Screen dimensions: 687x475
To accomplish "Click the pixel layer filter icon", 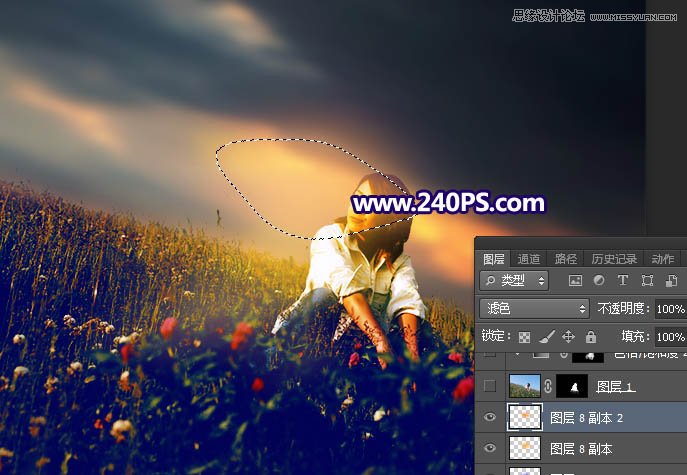I will [x=576, y=281].
